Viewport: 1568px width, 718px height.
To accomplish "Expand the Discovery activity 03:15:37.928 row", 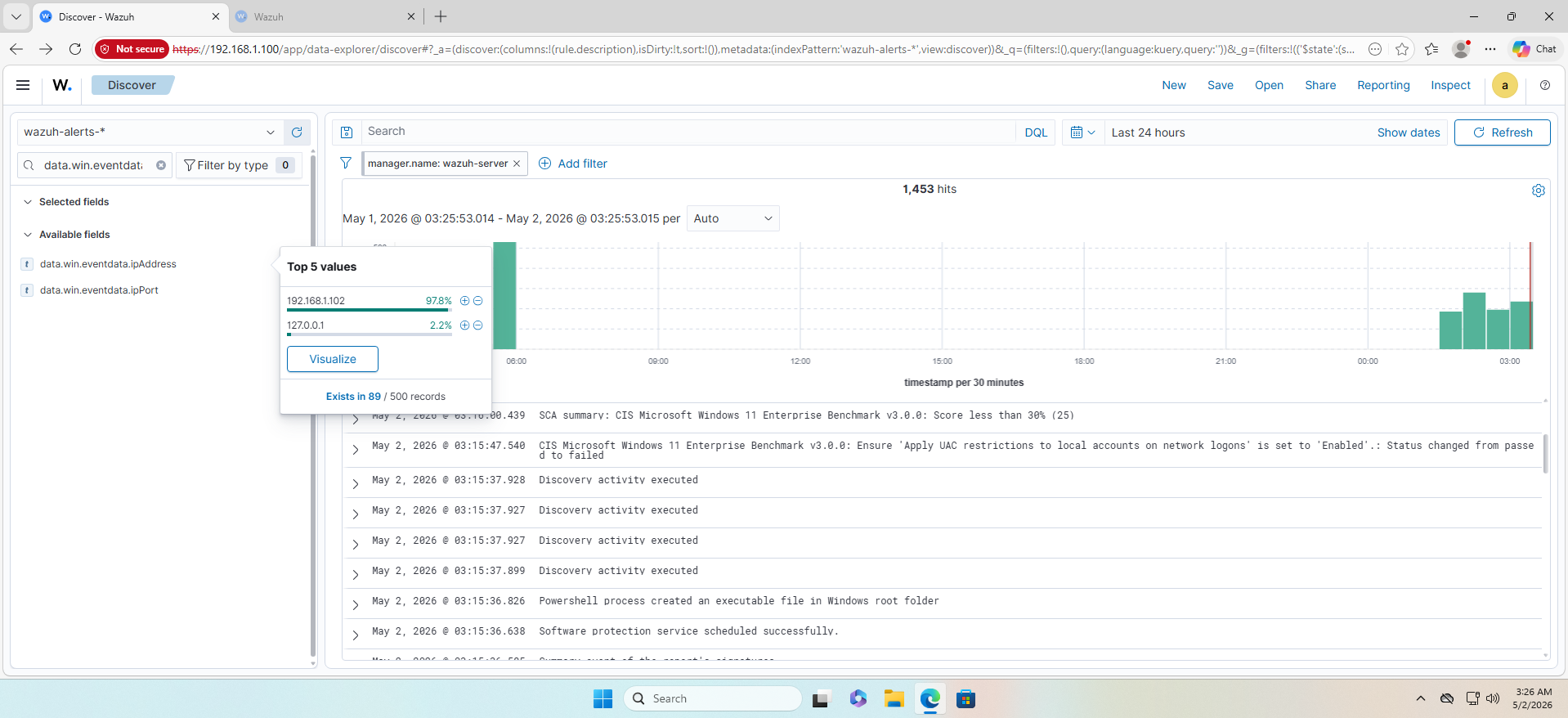I will click(x=356, y=484).
